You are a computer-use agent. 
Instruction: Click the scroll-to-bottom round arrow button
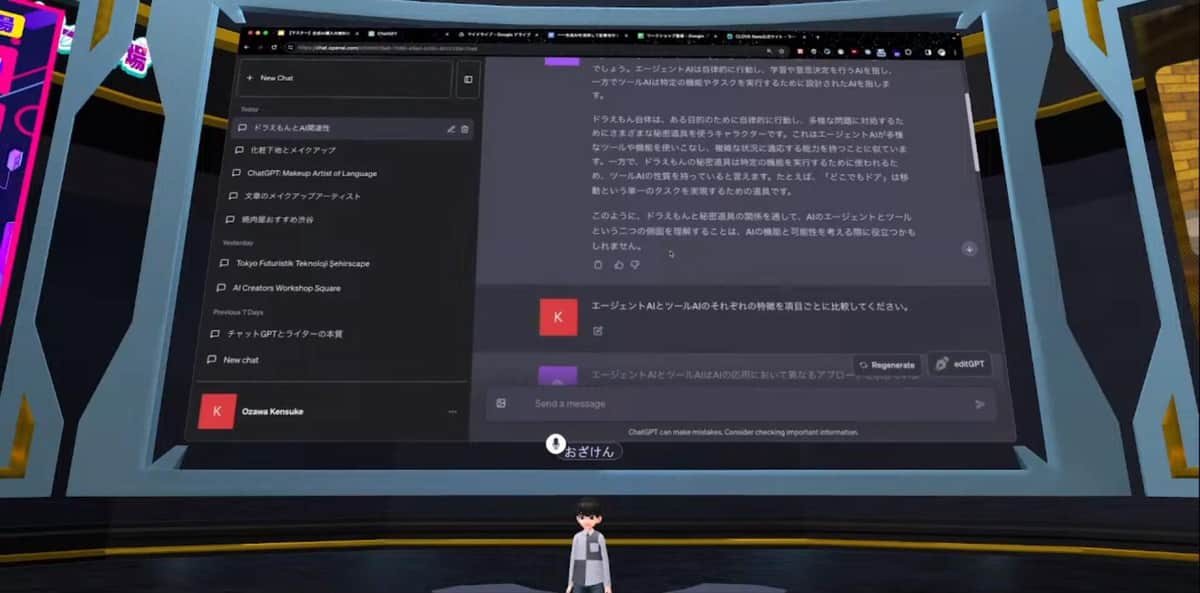point(968,249)
